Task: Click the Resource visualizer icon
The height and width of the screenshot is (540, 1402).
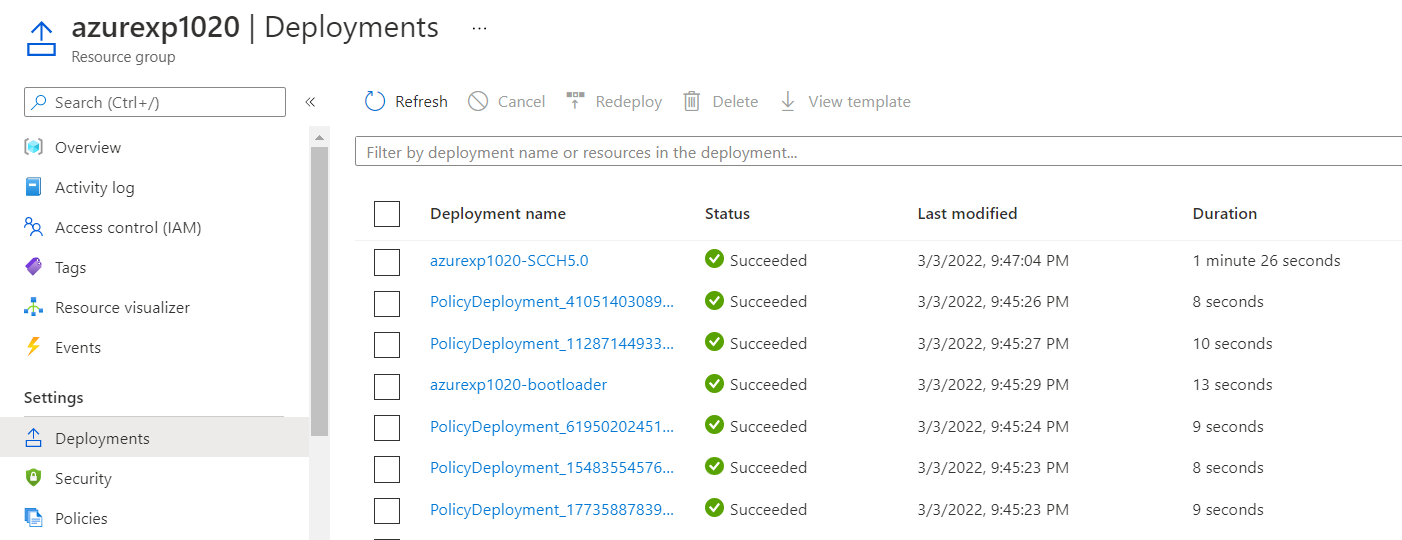Action: coord(34,307)
